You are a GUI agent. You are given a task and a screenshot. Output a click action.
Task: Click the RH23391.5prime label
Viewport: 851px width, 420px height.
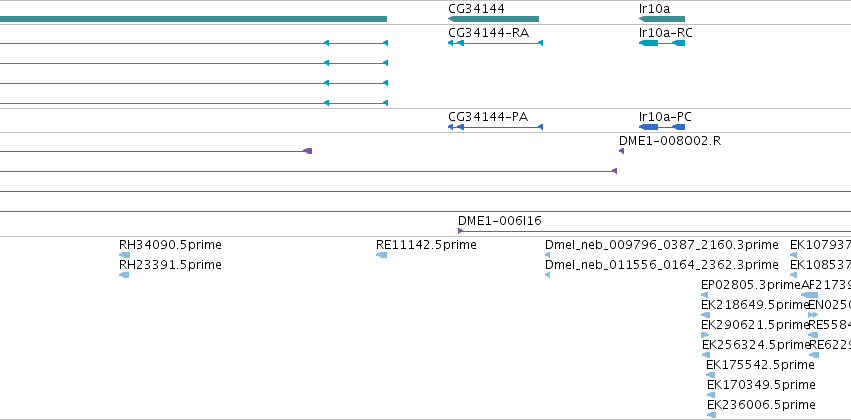pyautogui.click(x=170, y=265)
